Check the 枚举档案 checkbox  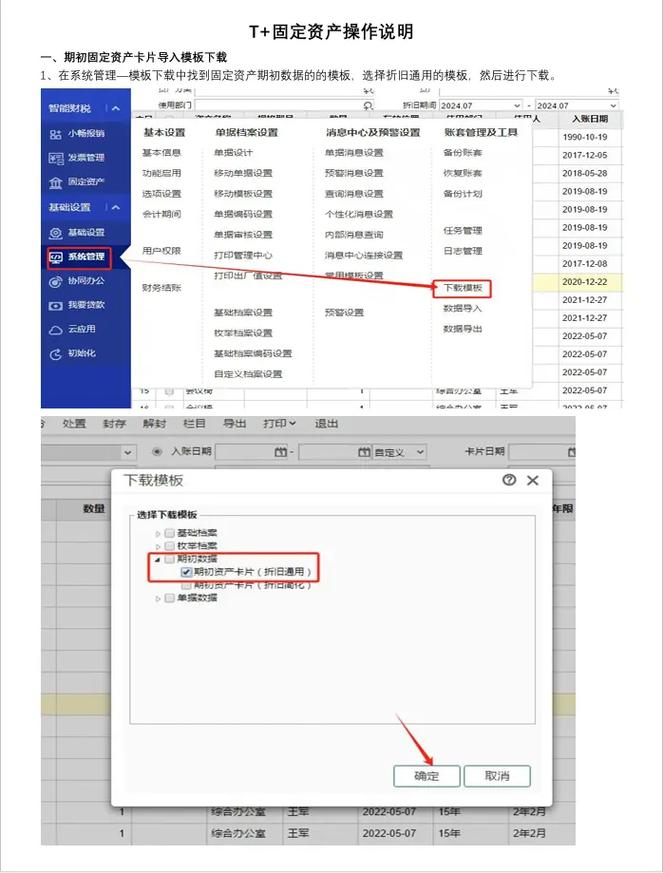click(170, 546)
